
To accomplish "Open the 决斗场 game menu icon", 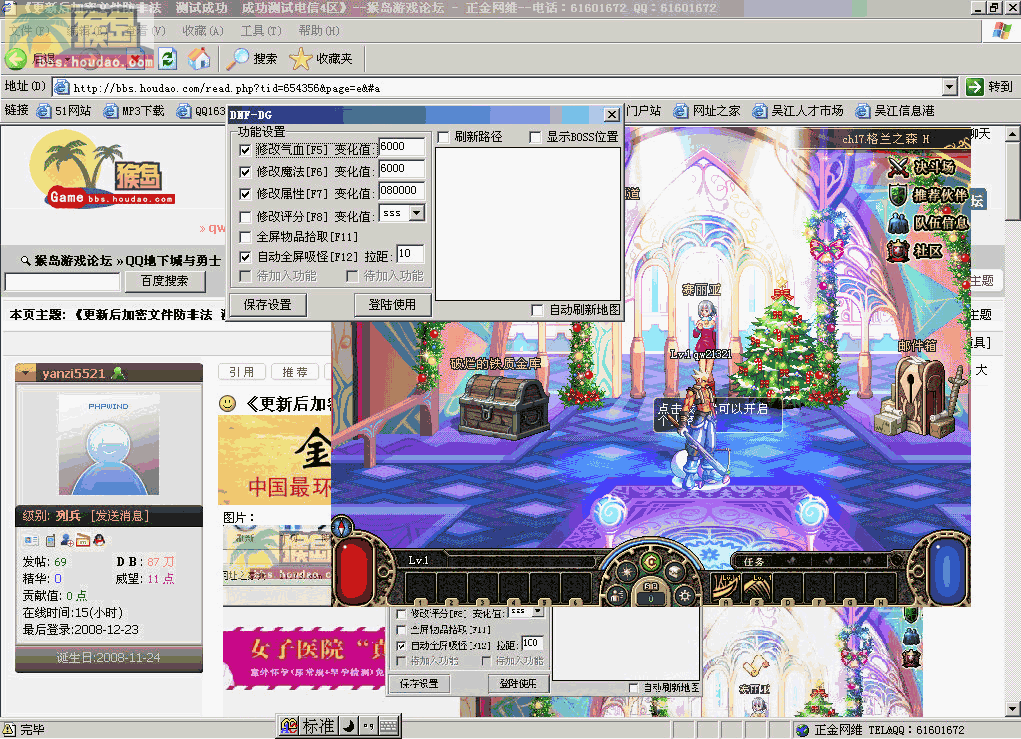I will pyautogui.click(x=899, y=167).
